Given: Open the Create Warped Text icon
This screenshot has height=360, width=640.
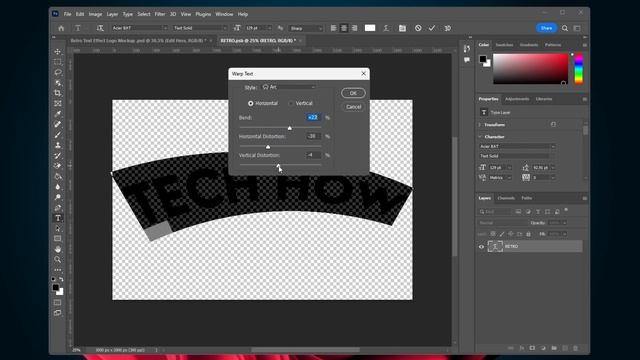Looking at the screenshot, I should [x=386, y=28].
